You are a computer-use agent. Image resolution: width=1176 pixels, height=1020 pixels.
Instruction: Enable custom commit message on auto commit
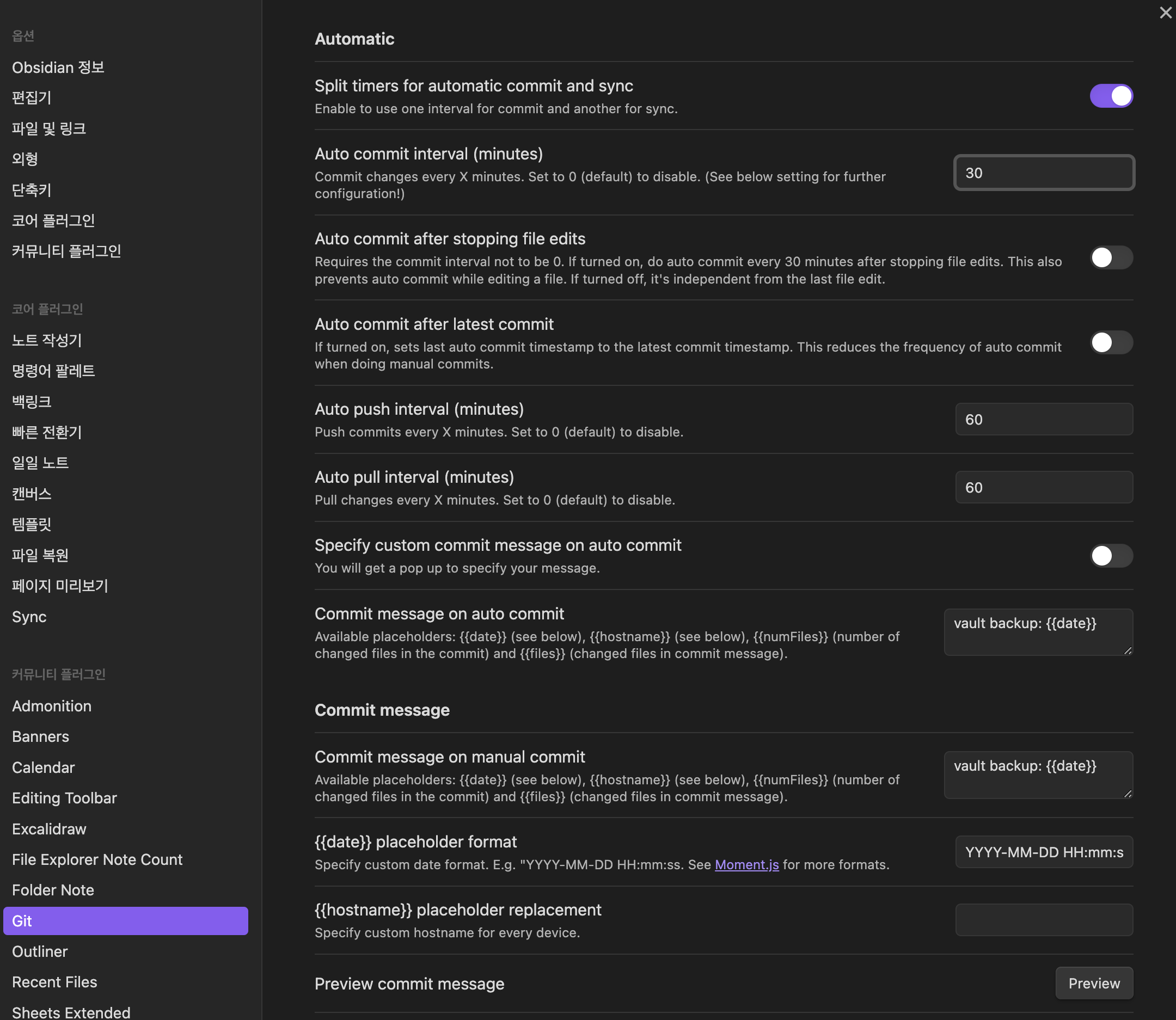(x=1111, y=556)
